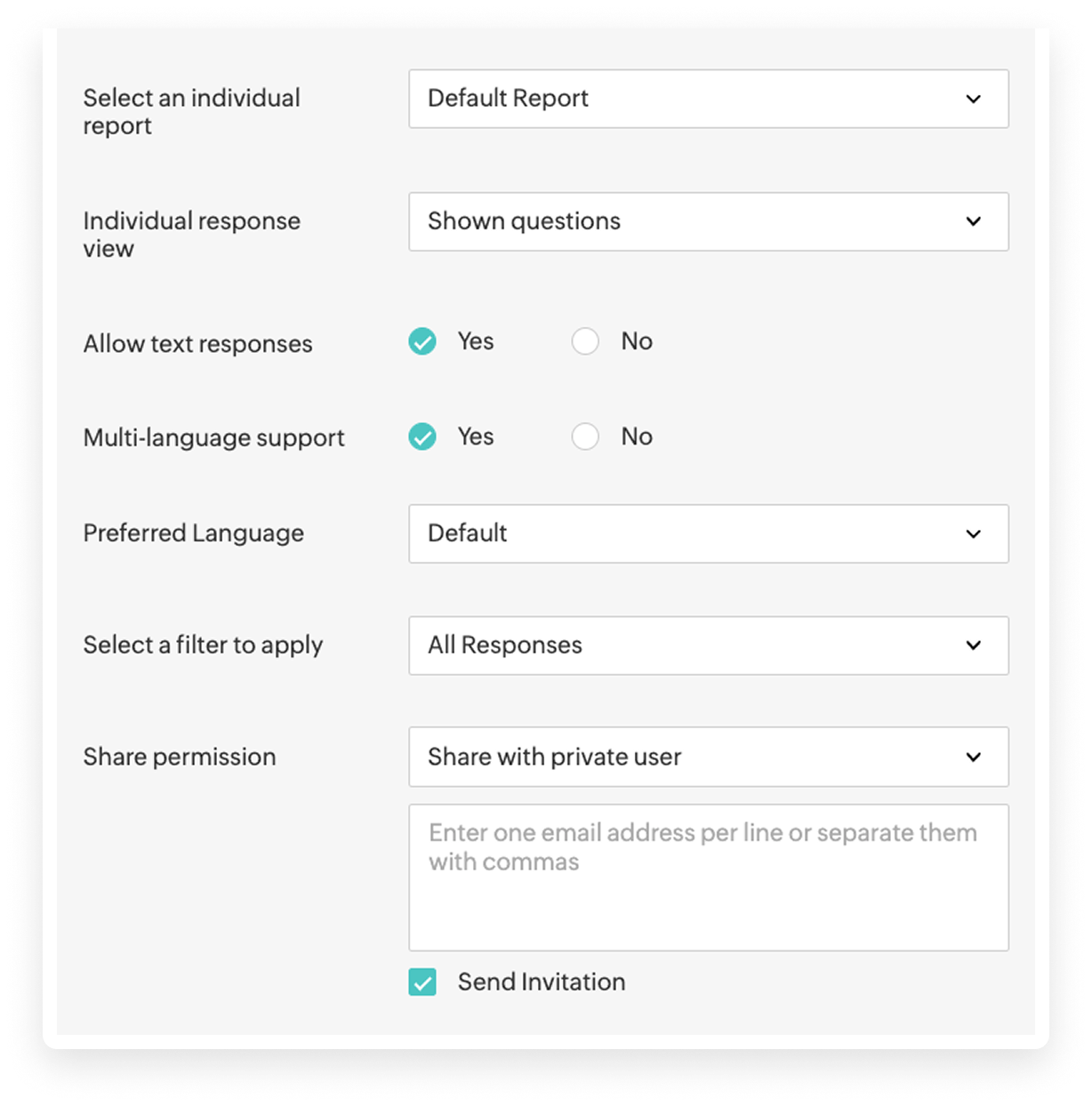Screen dimensions: 1092x1106
Task: Open the Individual response view dropdown
Action: 709,221
